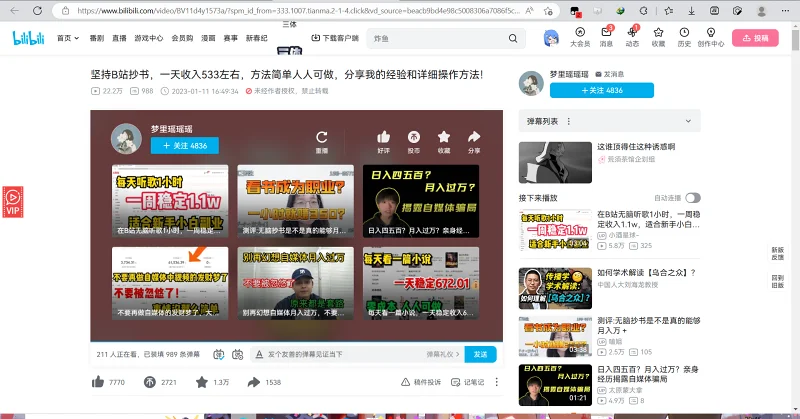Share video via 1538 arrow icon
The width and height of the screenshot is (800, 419).
[x=254, y=382]
